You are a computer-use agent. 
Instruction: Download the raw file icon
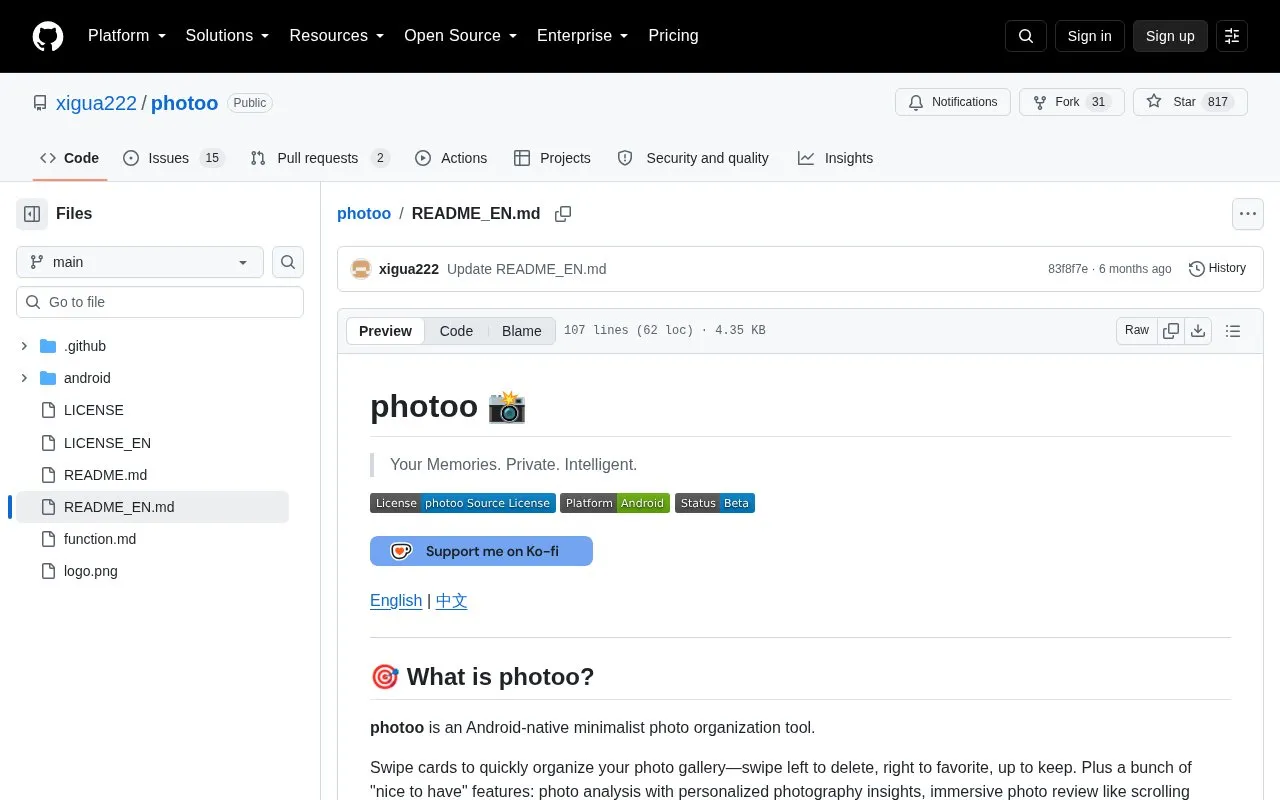(1198, 331)
